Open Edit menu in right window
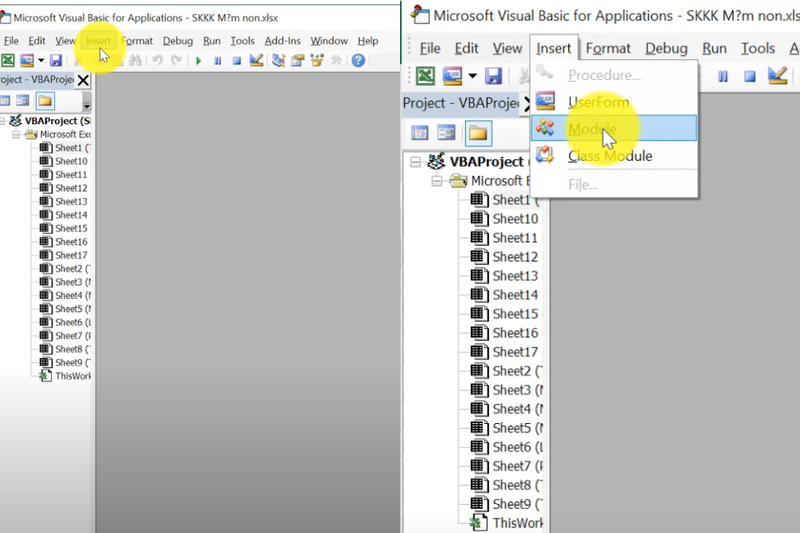 (466, 48)
